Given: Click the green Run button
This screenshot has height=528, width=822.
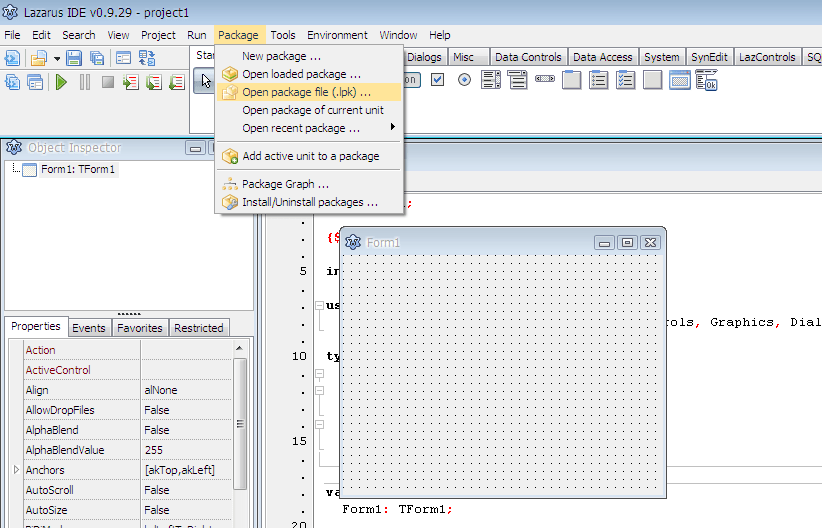Looking at the screenshot, I should coord(61,82).
